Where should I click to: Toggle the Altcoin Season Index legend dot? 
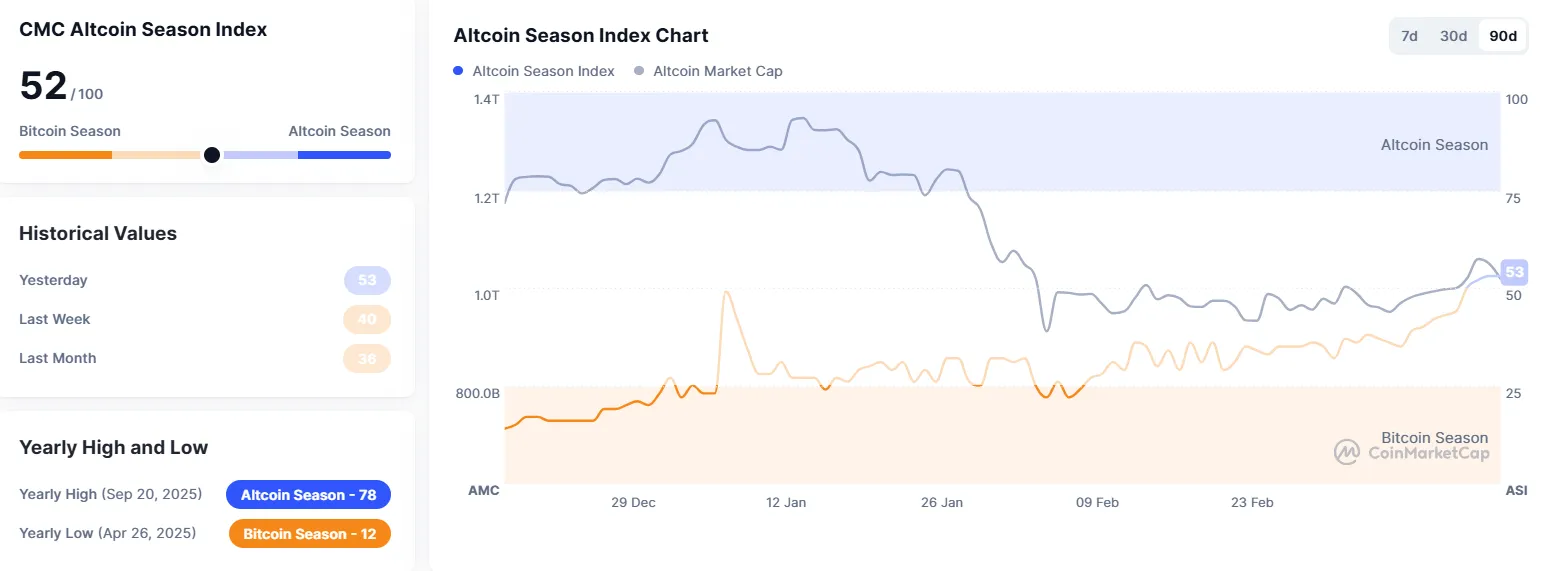(458, 71)
